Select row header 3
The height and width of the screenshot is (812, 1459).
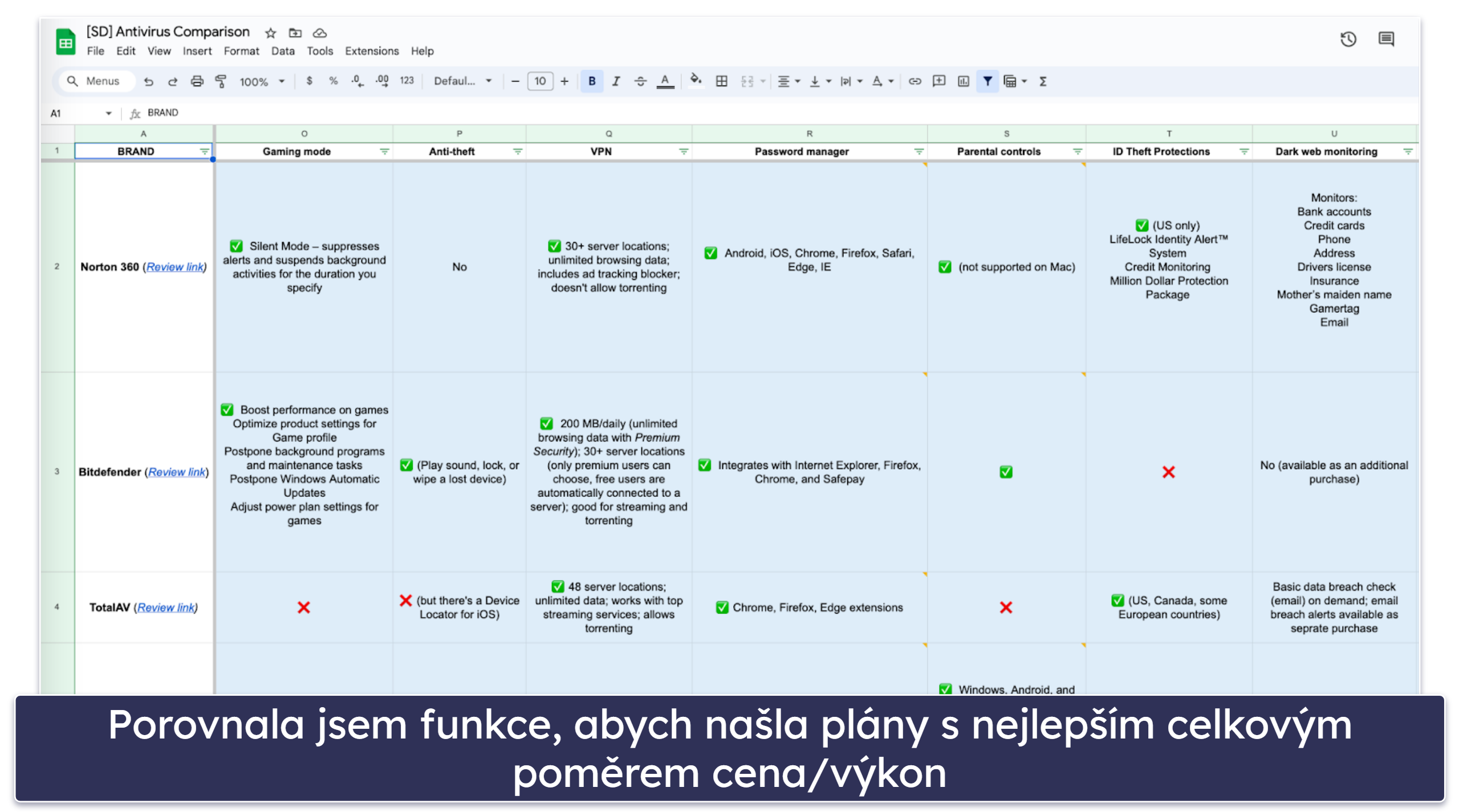(57, 472)
